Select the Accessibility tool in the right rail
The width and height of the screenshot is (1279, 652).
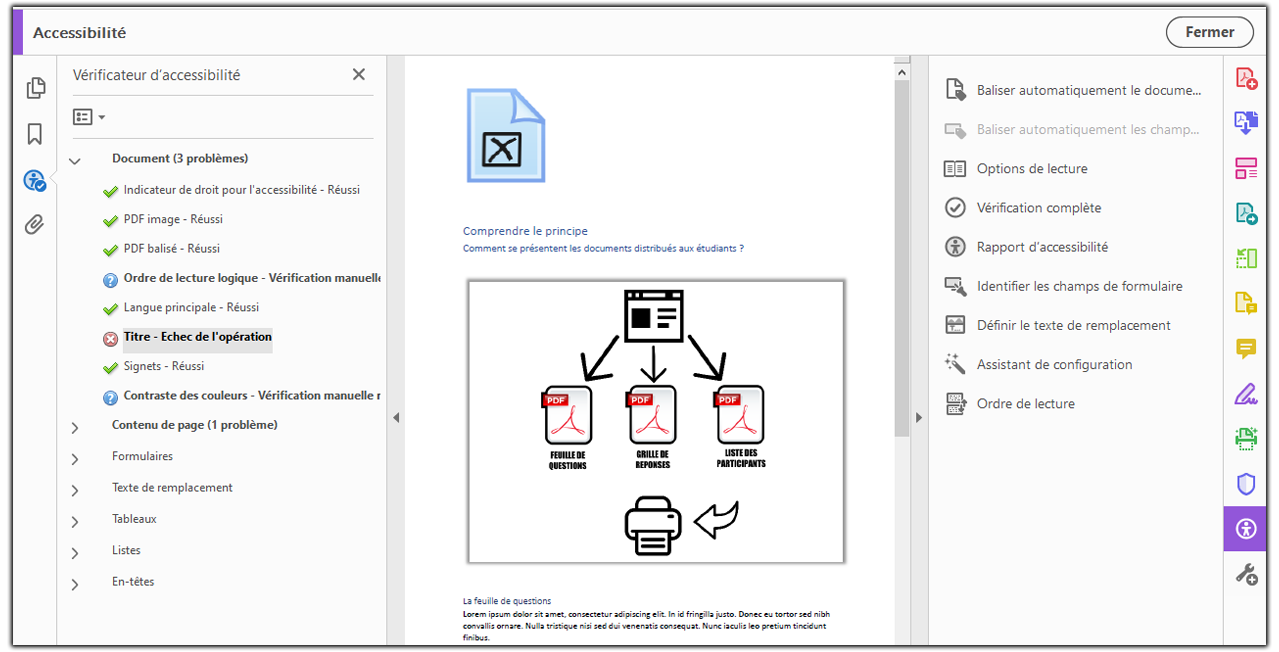tap(1245, 528)
